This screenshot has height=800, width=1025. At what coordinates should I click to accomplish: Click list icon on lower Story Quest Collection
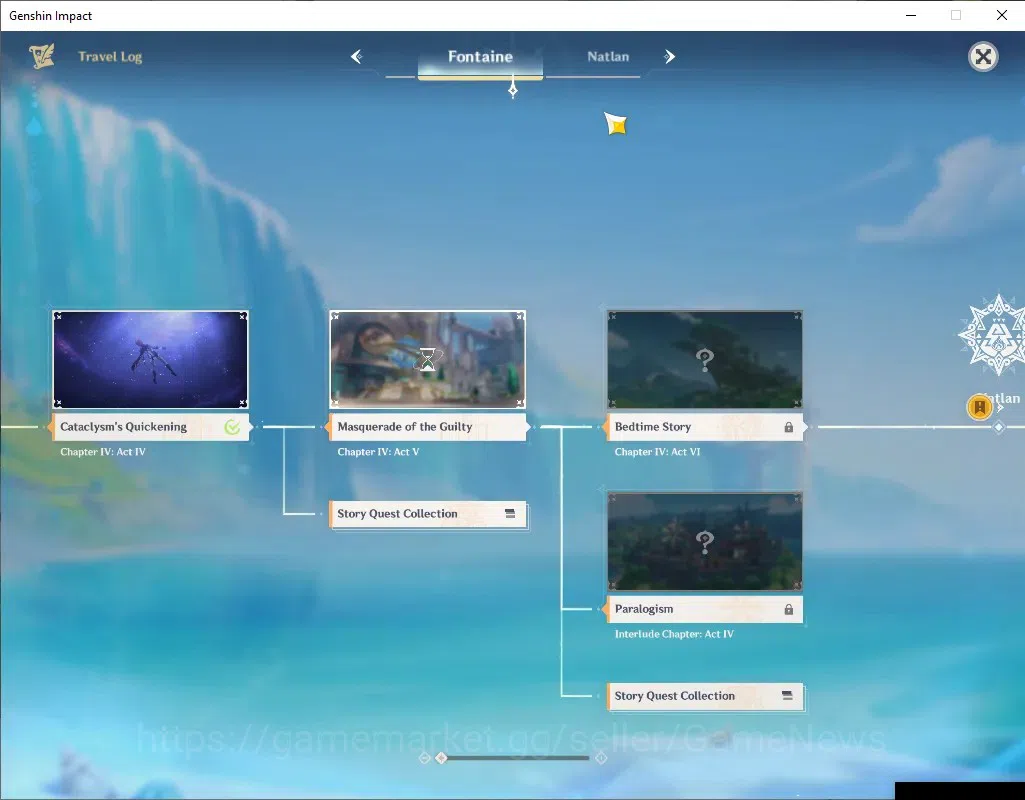pos(787,696)
